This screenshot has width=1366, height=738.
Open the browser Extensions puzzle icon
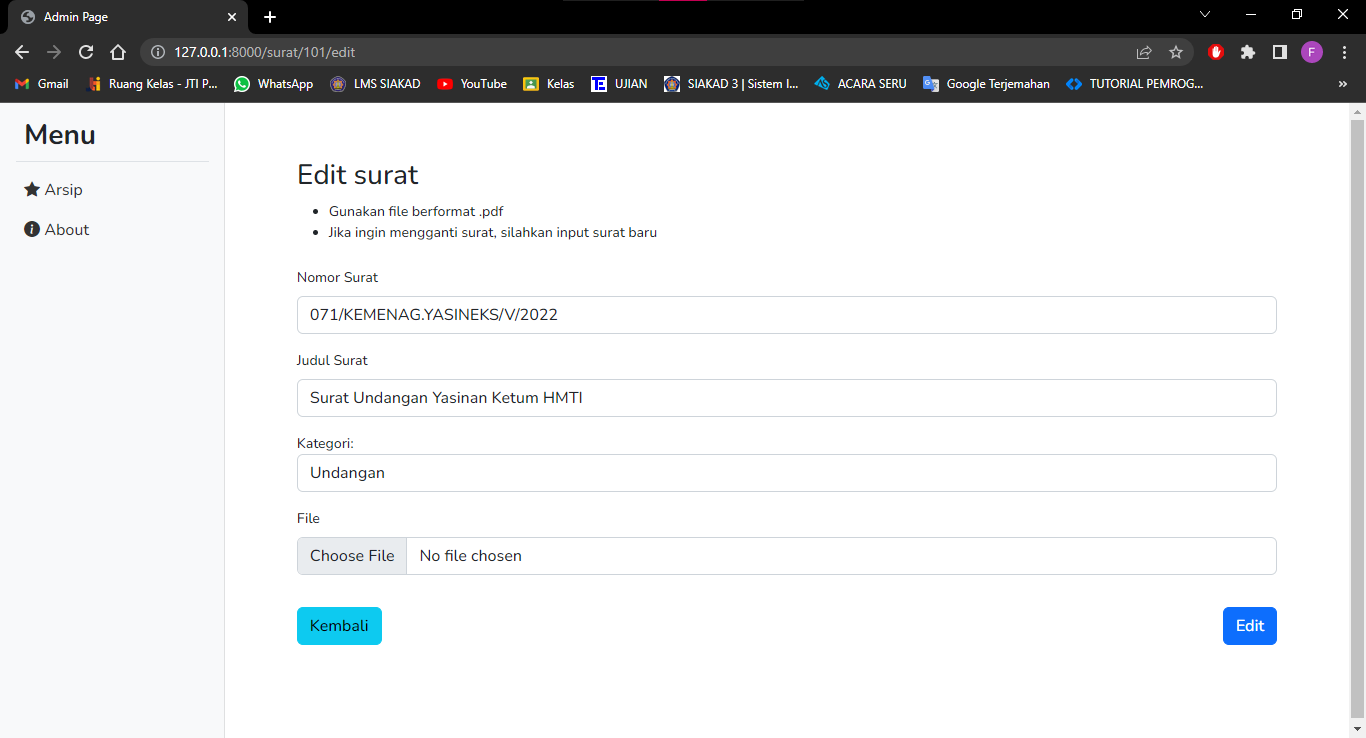tap(1247, 51)
